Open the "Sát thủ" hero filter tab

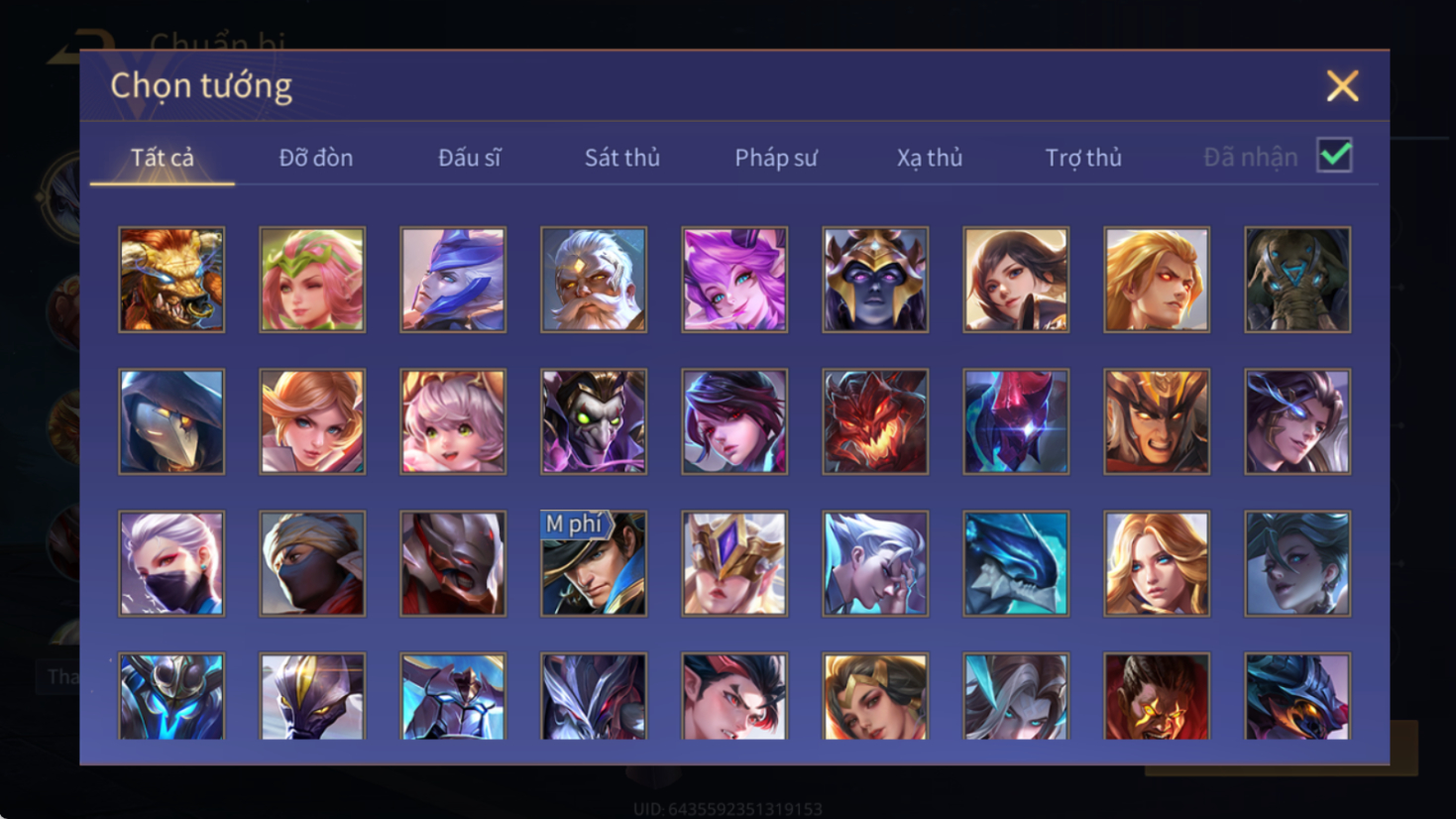621,158
